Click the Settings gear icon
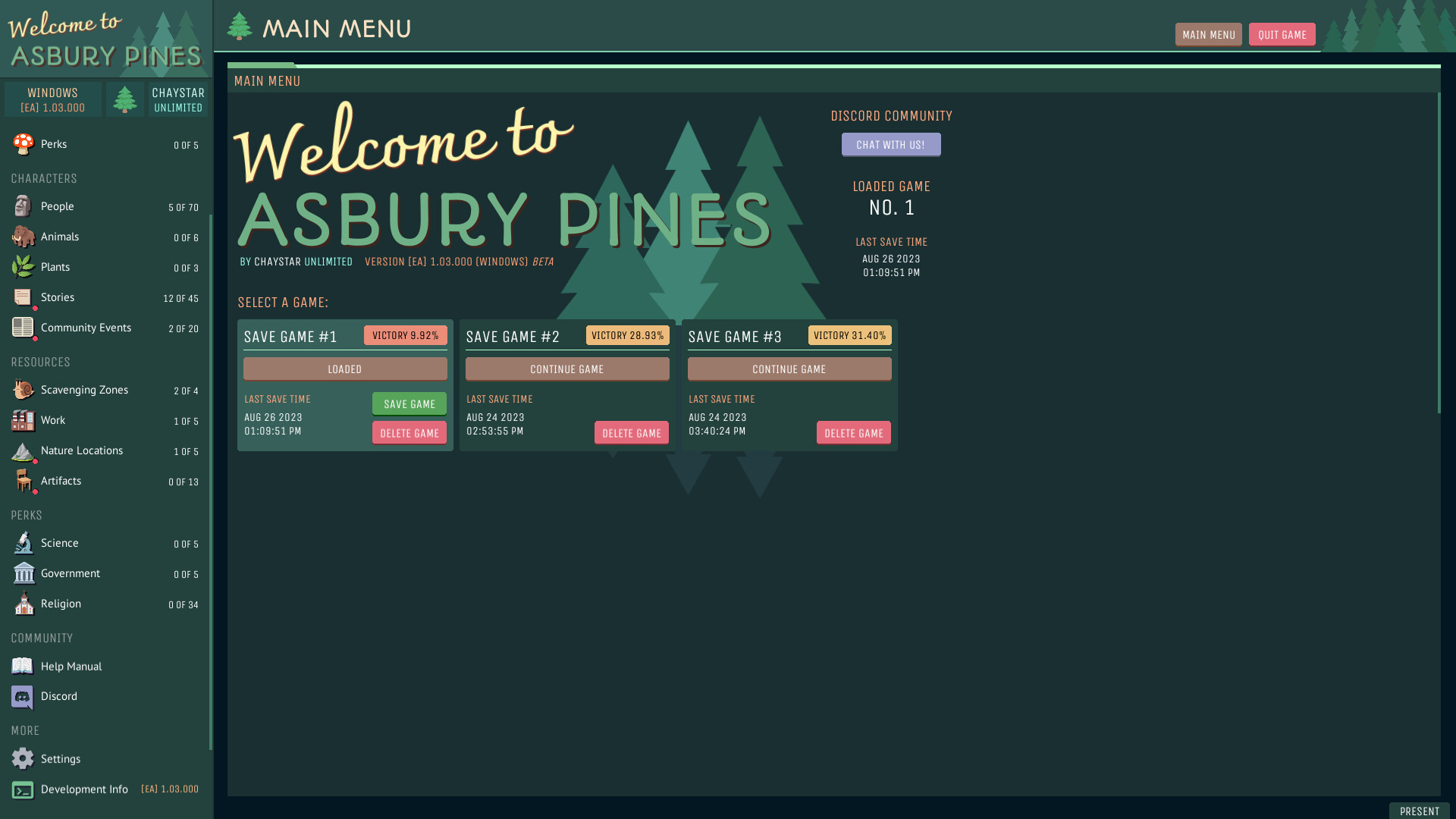 (x=23, y=758)
